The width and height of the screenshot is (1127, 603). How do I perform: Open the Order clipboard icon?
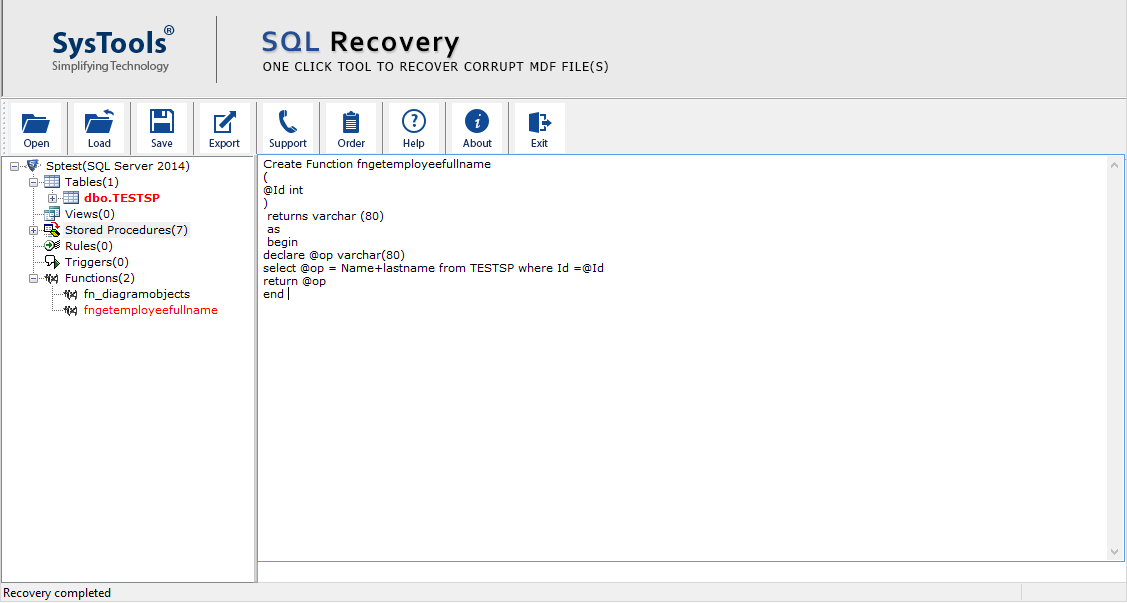point(351,128)
